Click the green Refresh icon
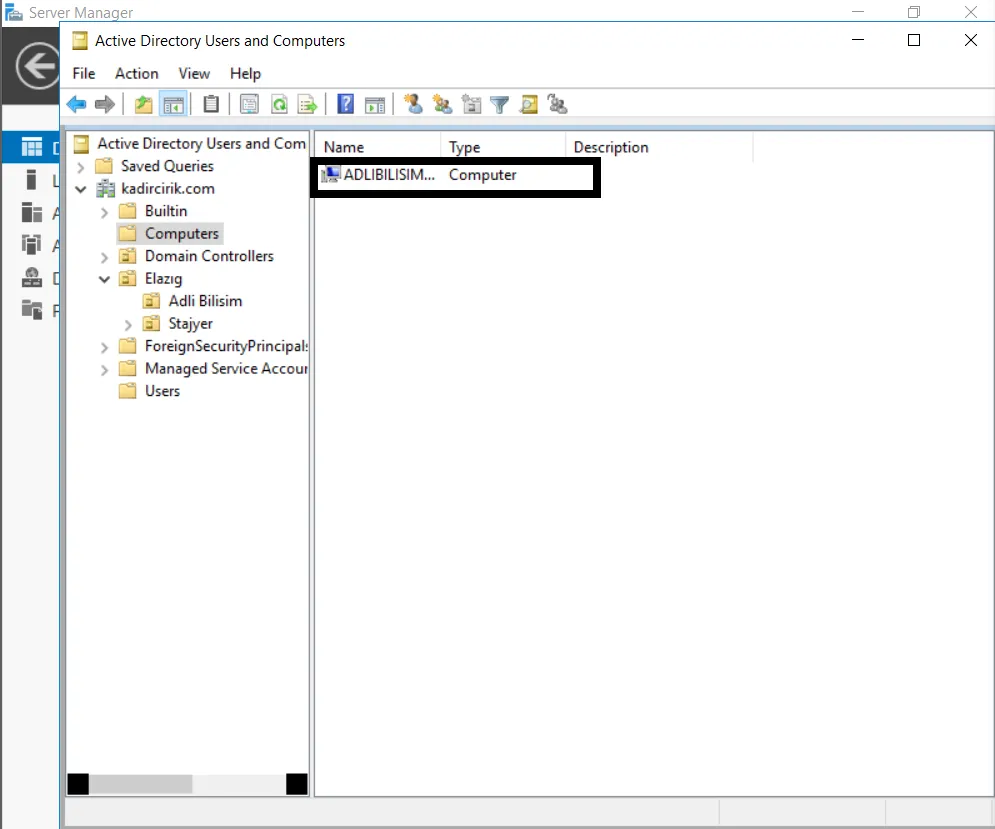 pos(279,104)
